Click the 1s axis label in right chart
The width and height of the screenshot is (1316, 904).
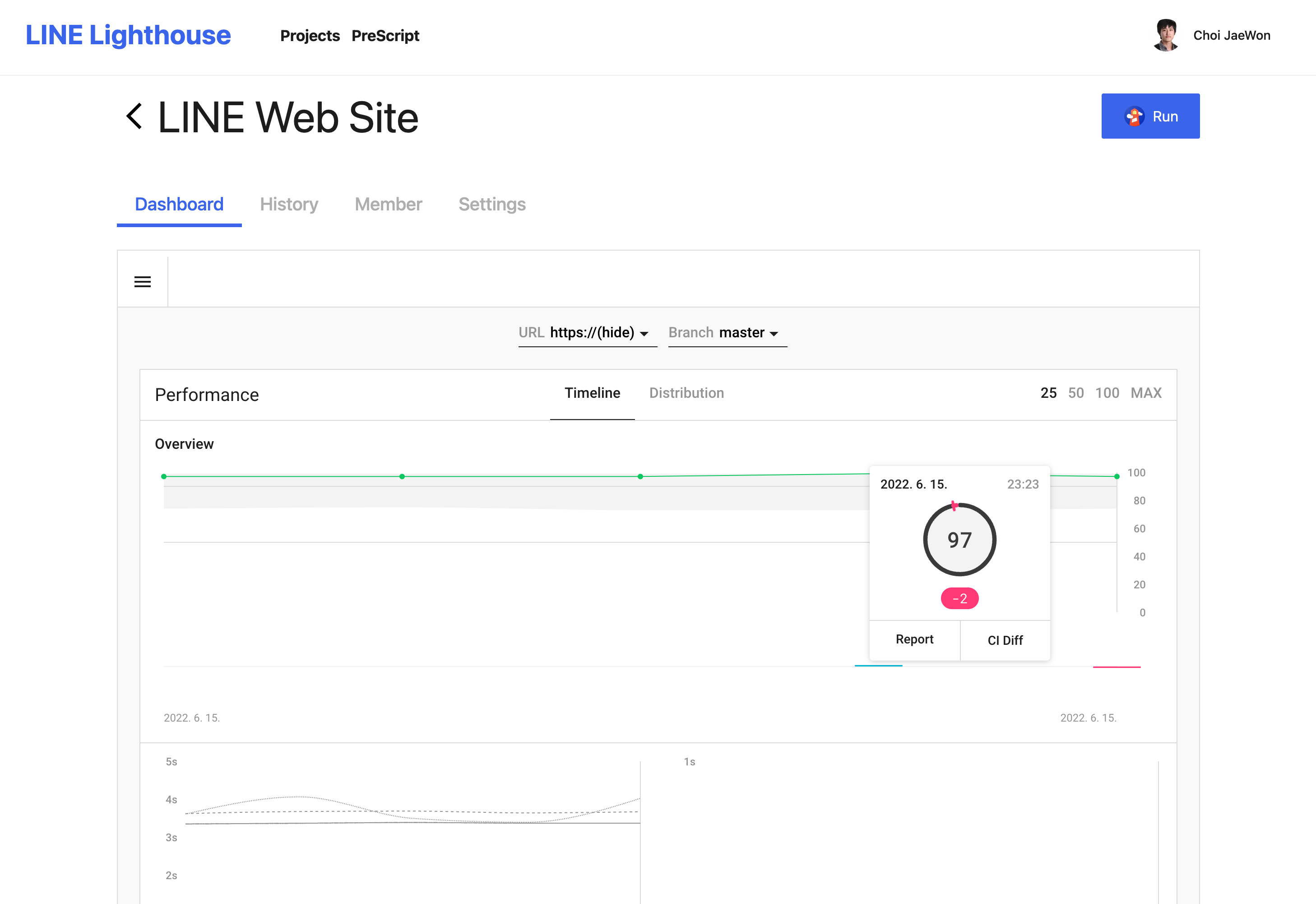pos(689,762)
